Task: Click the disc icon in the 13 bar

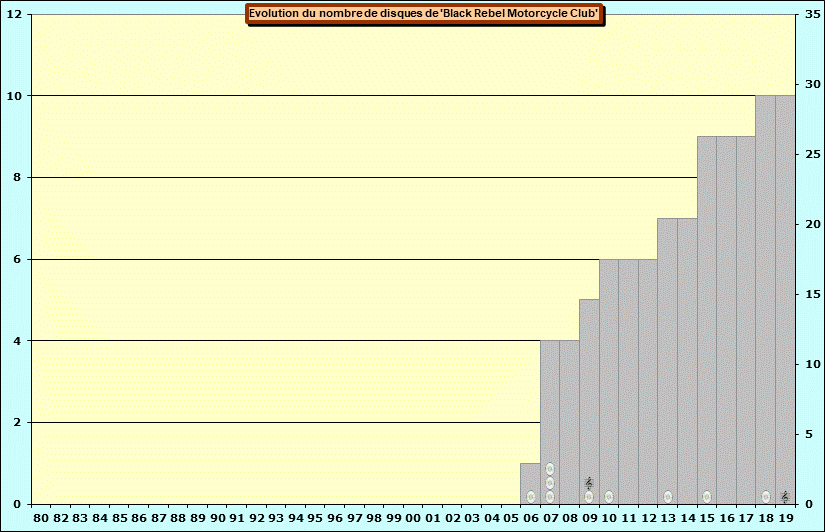Action: (x=668, y=497)
